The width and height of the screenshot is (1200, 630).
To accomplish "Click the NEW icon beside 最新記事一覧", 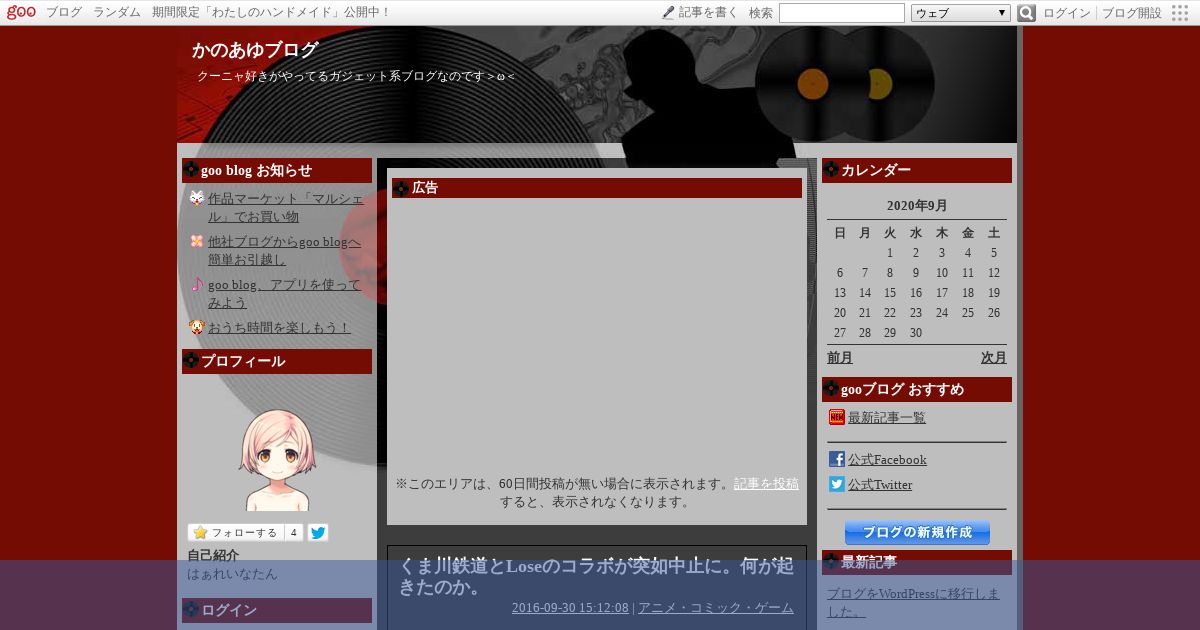I will coord(837,417).
